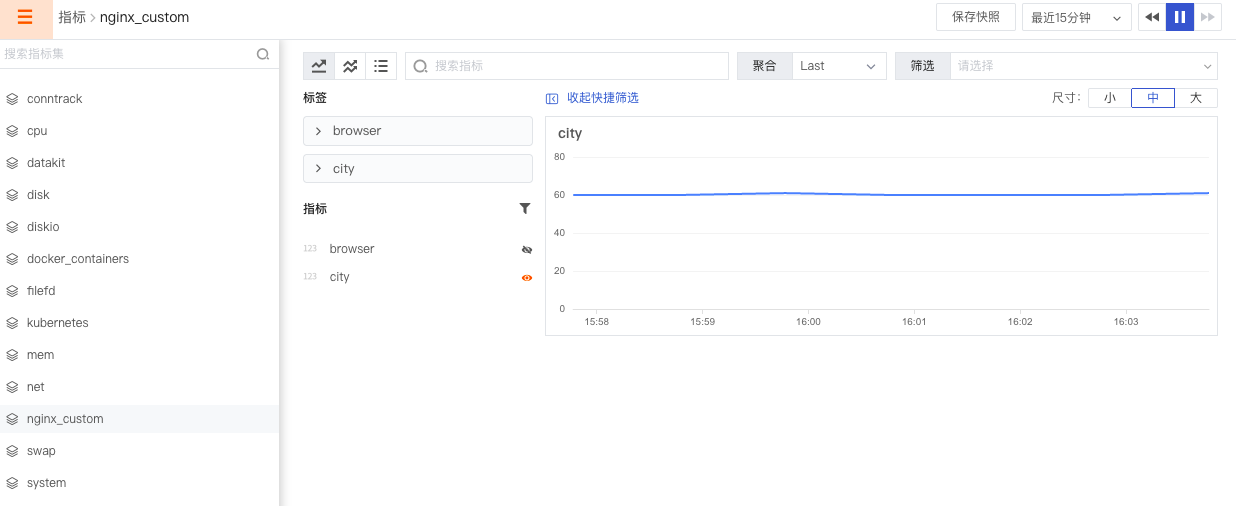Pause auto refresh with the pause button
Viewport: 1236px width, 506px height.
coord(1180,17)
